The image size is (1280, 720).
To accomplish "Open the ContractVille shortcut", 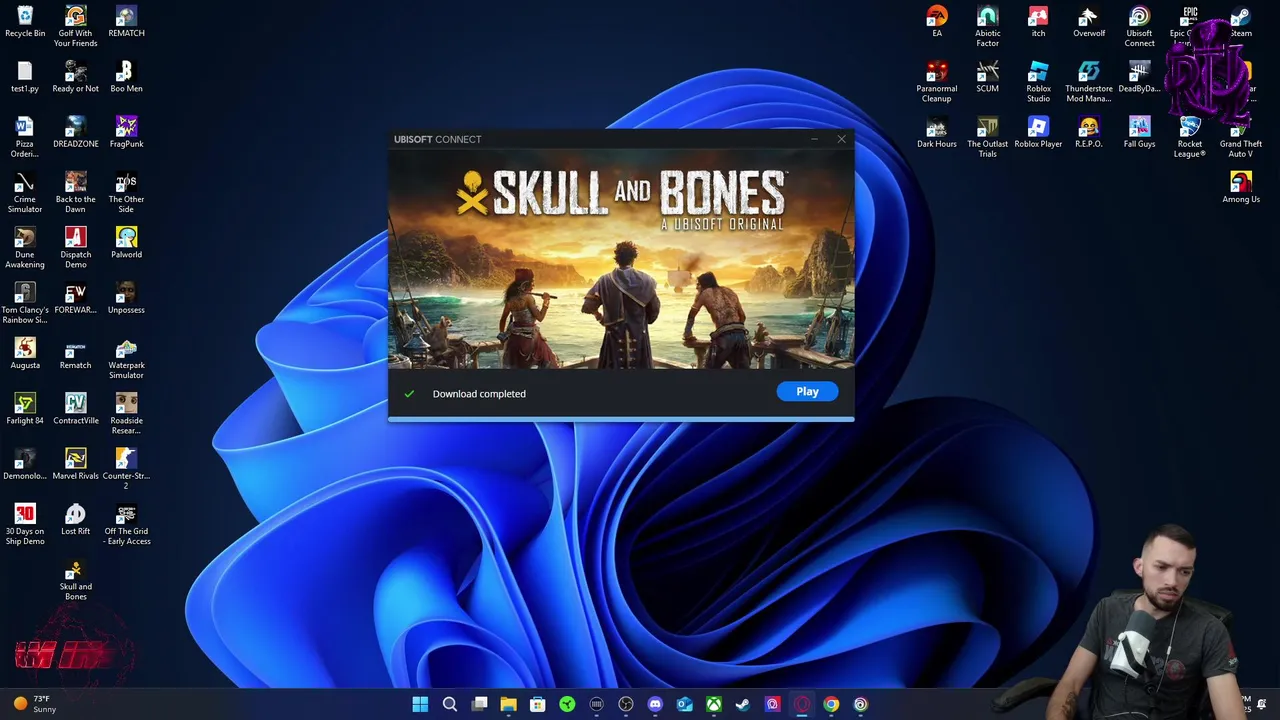I will (x=76, y=409).
